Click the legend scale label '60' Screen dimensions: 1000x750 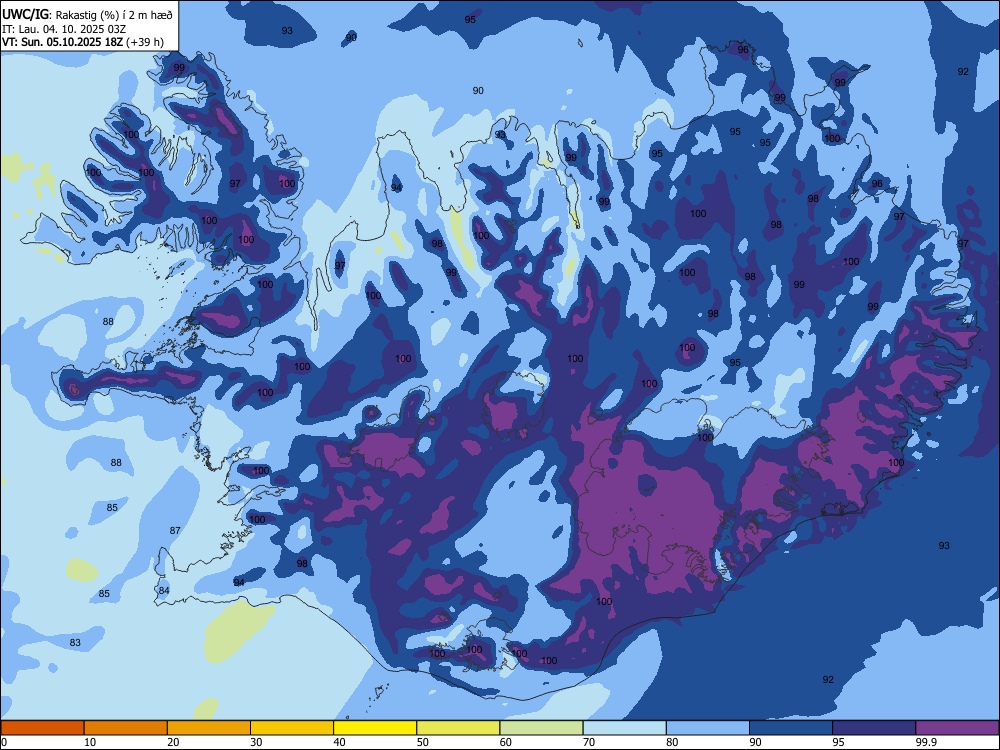tap(506, 742)
